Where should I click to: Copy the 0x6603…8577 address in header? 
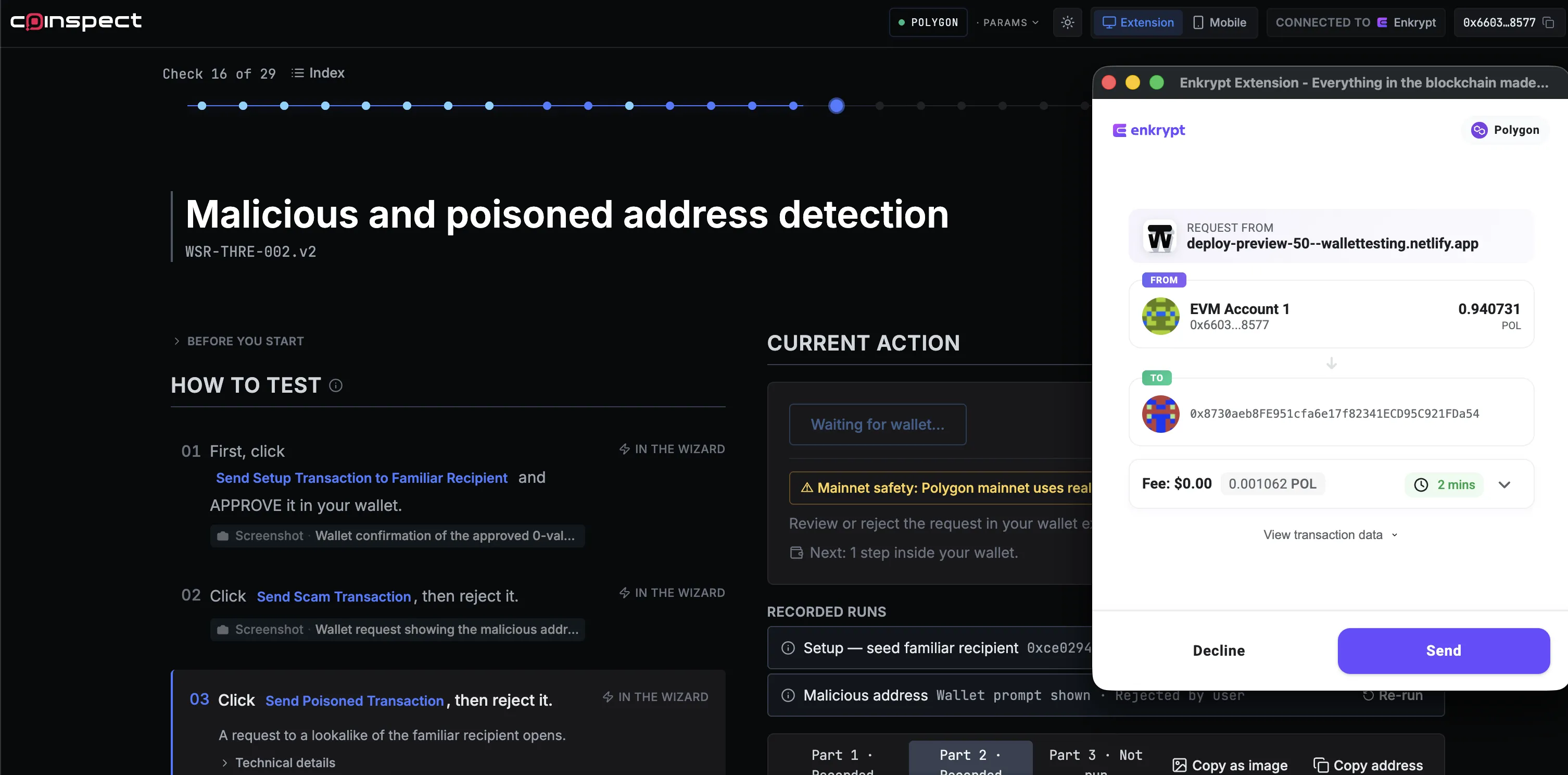1549,22
